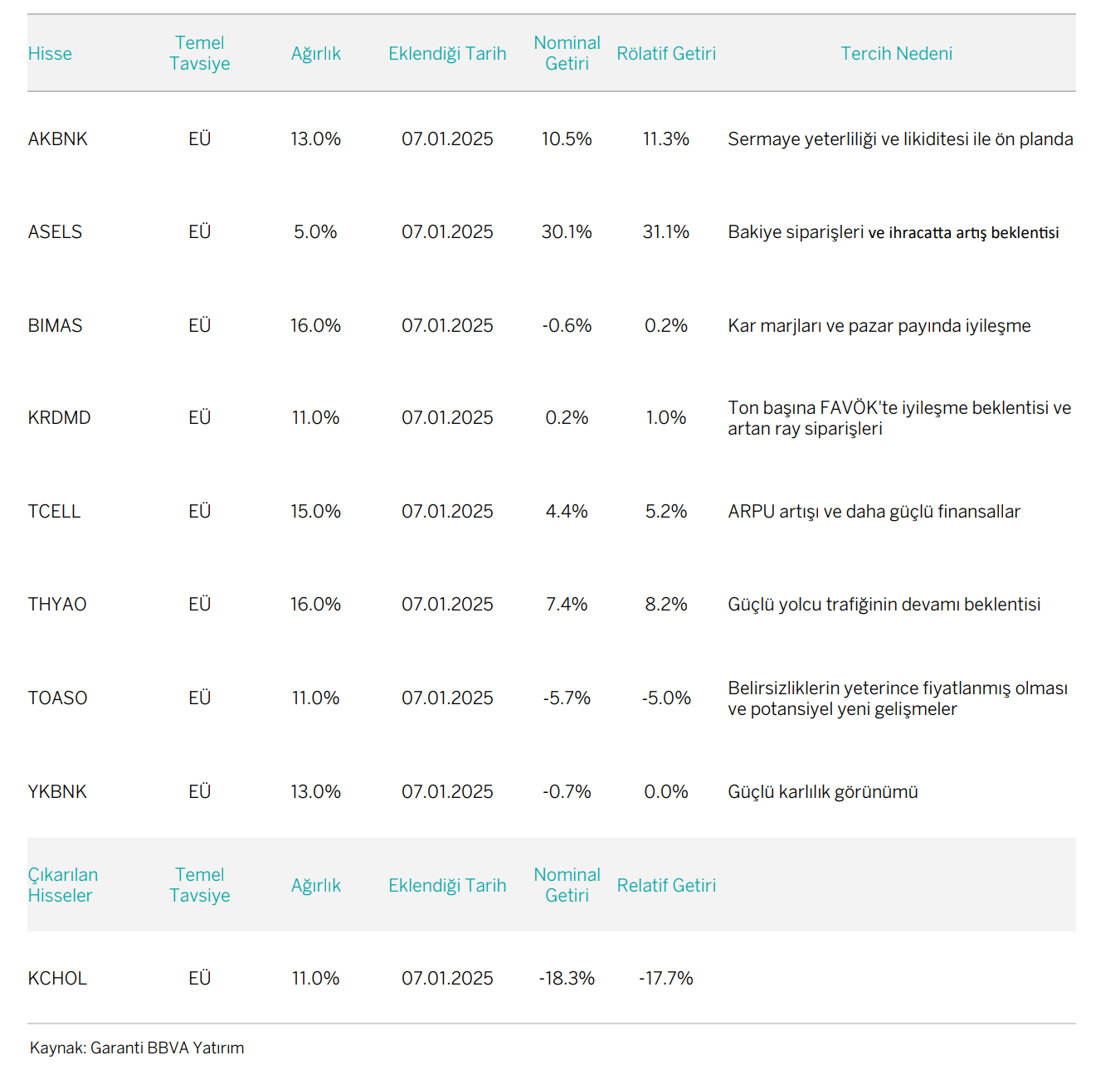Click the Çıkarılan Hisseler header
1120x1065 pixels.
(x=63, y=885)
